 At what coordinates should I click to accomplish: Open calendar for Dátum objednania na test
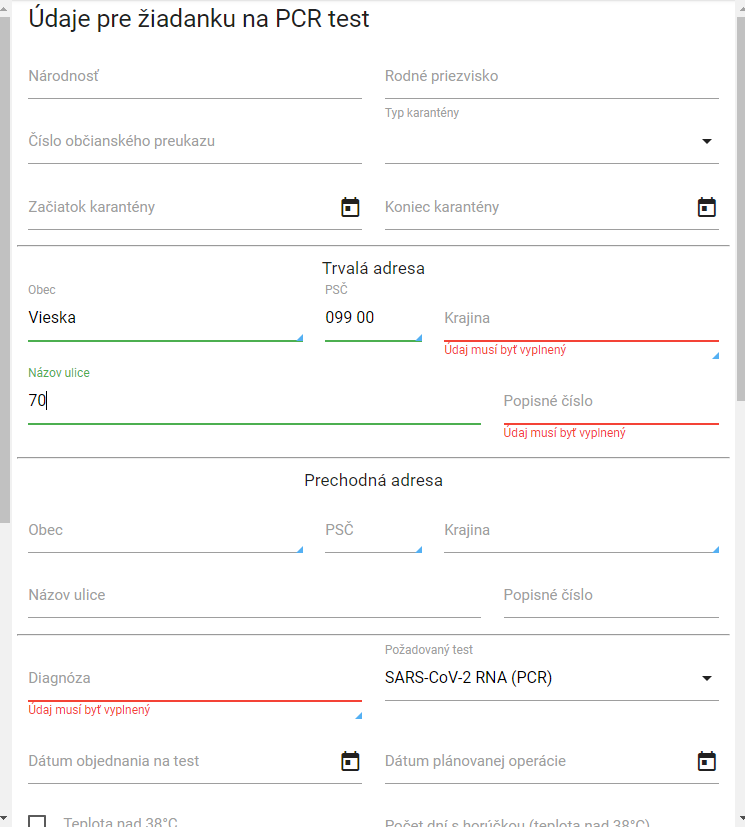(350, 761)
